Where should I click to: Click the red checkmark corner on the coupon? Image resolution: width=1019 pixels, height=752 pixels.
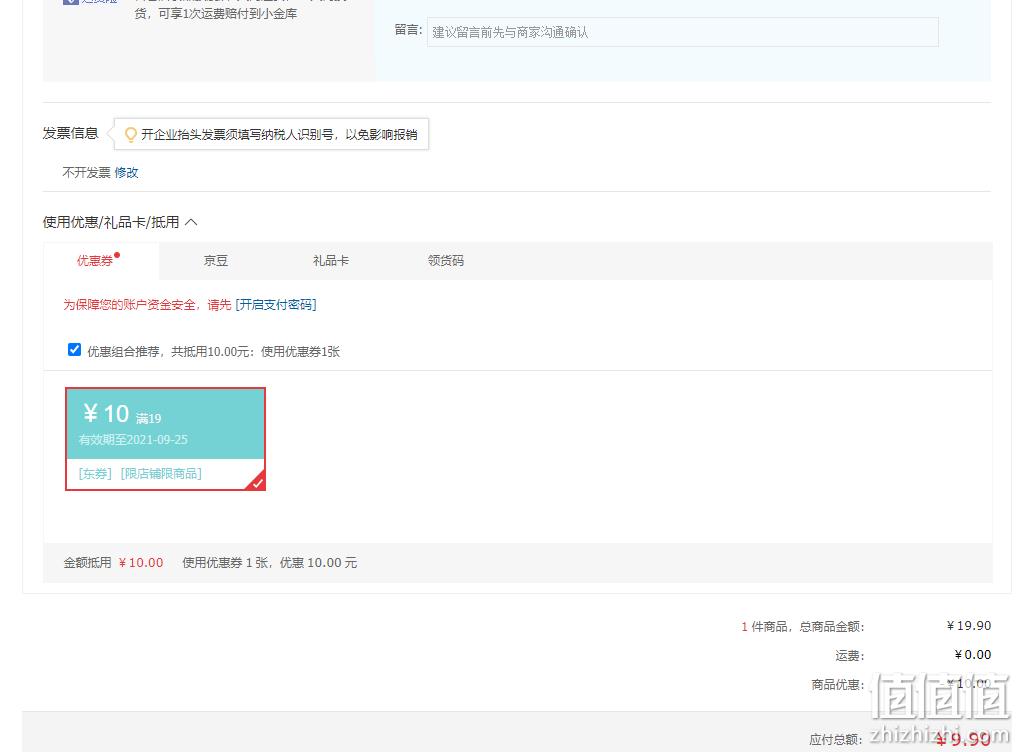pyautogui.click(x=257, y=482)
